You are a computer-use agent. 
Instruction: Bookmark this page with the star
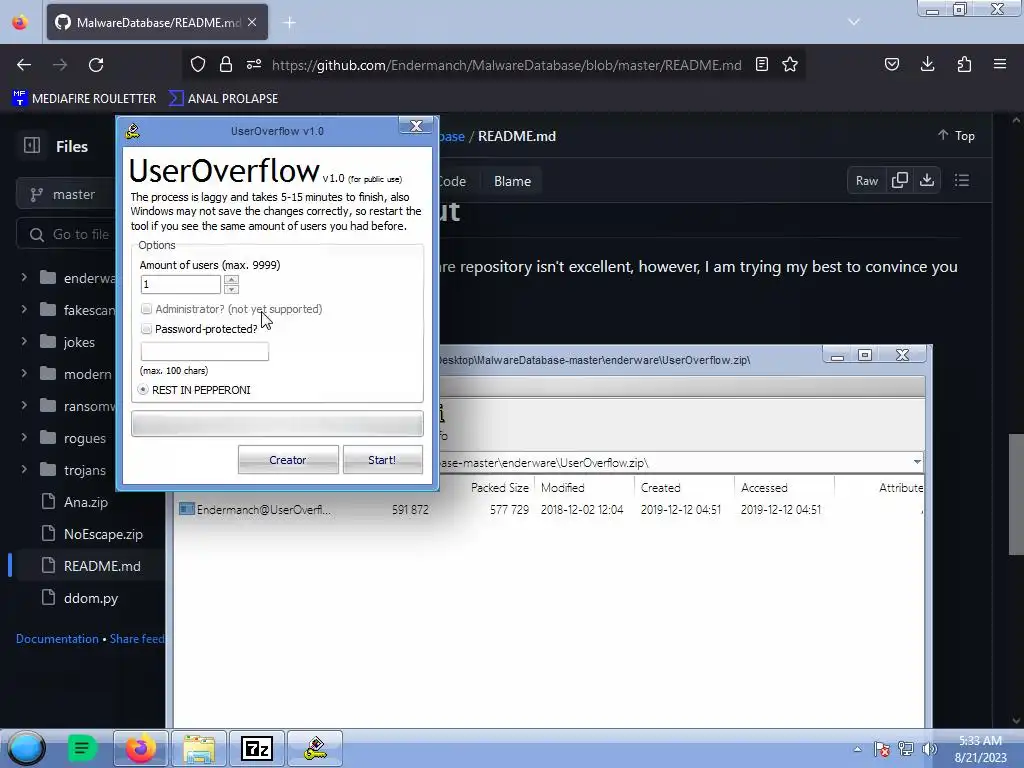[x=790, y=64]
